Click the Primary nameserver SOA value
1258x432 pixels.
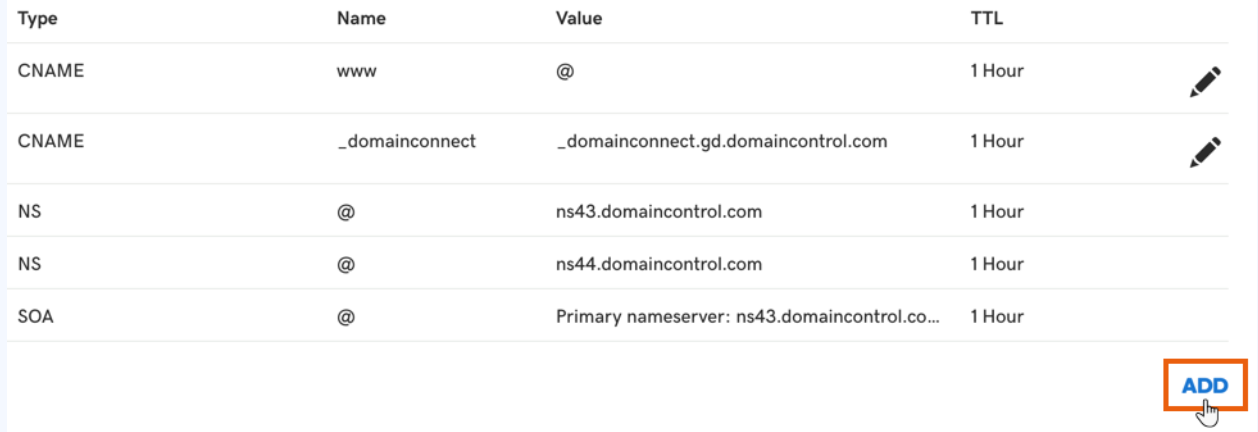coord(748,317)
